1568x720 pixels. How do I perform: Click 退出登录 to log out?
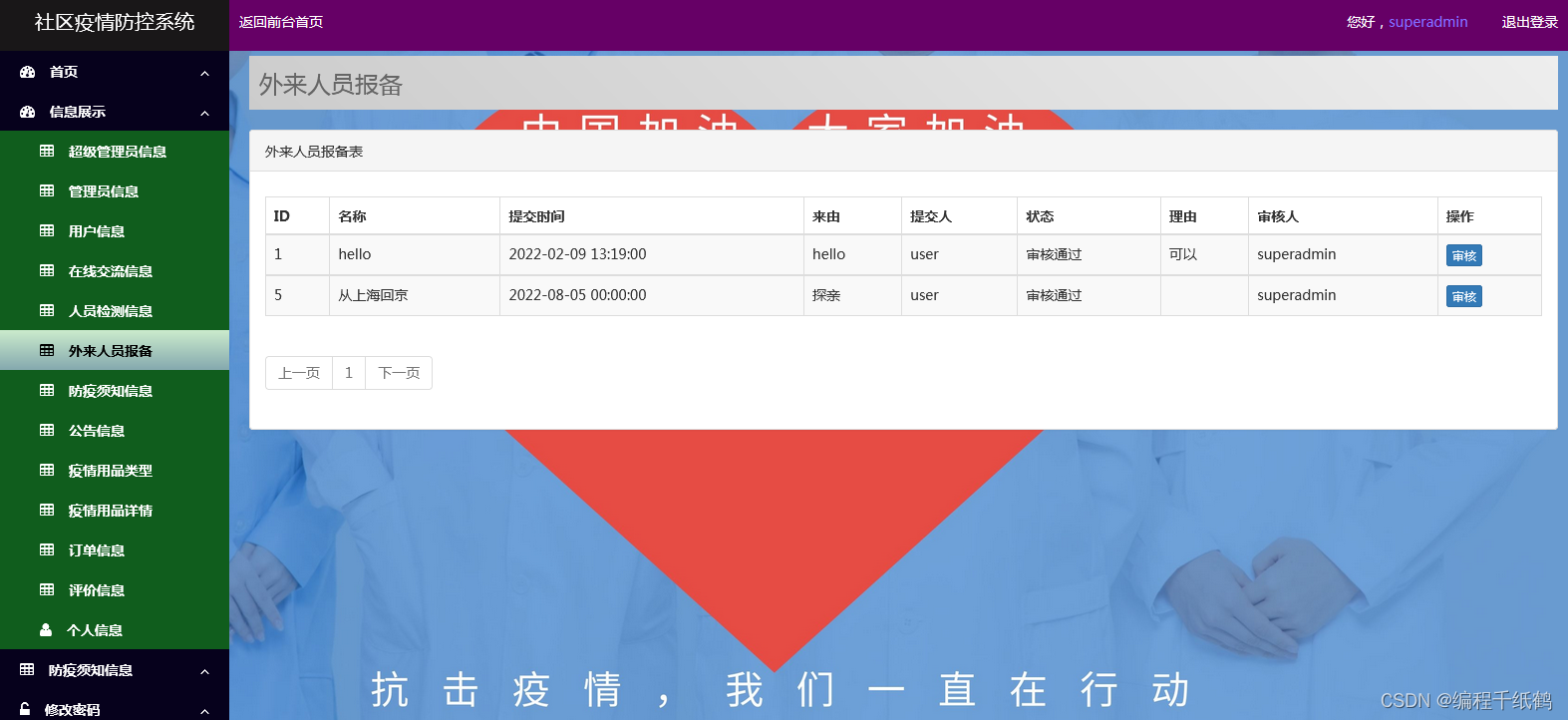click(1529, 22)
